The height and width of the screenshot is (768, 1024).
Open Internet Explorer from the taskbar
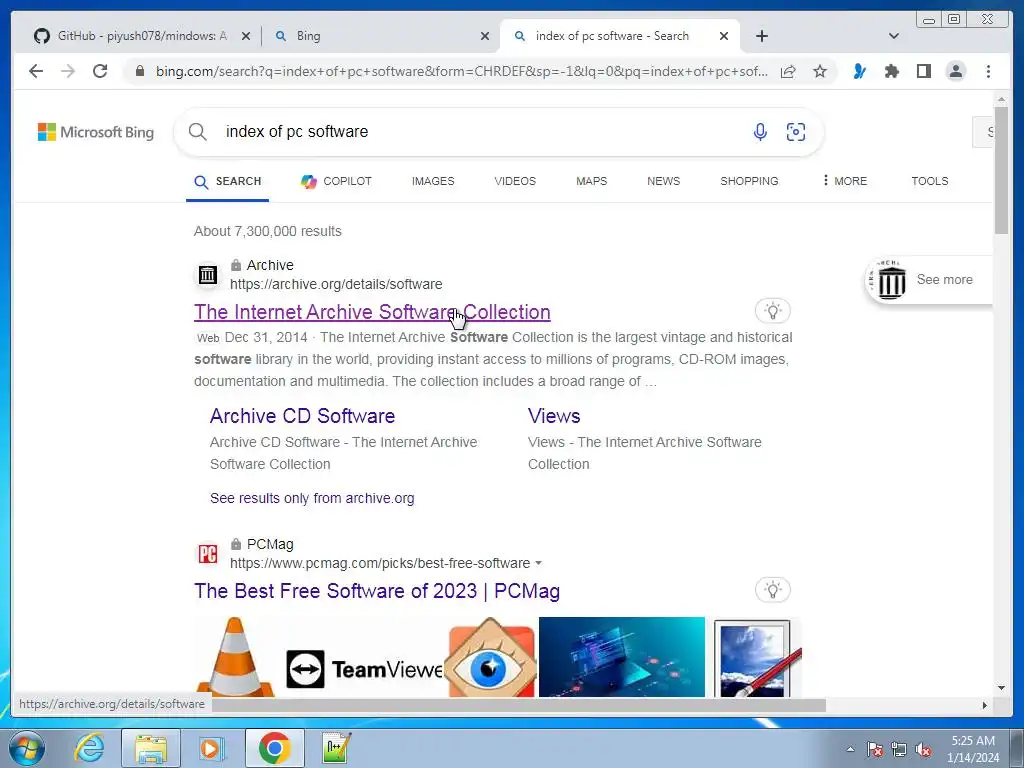[x=89, y=748]
